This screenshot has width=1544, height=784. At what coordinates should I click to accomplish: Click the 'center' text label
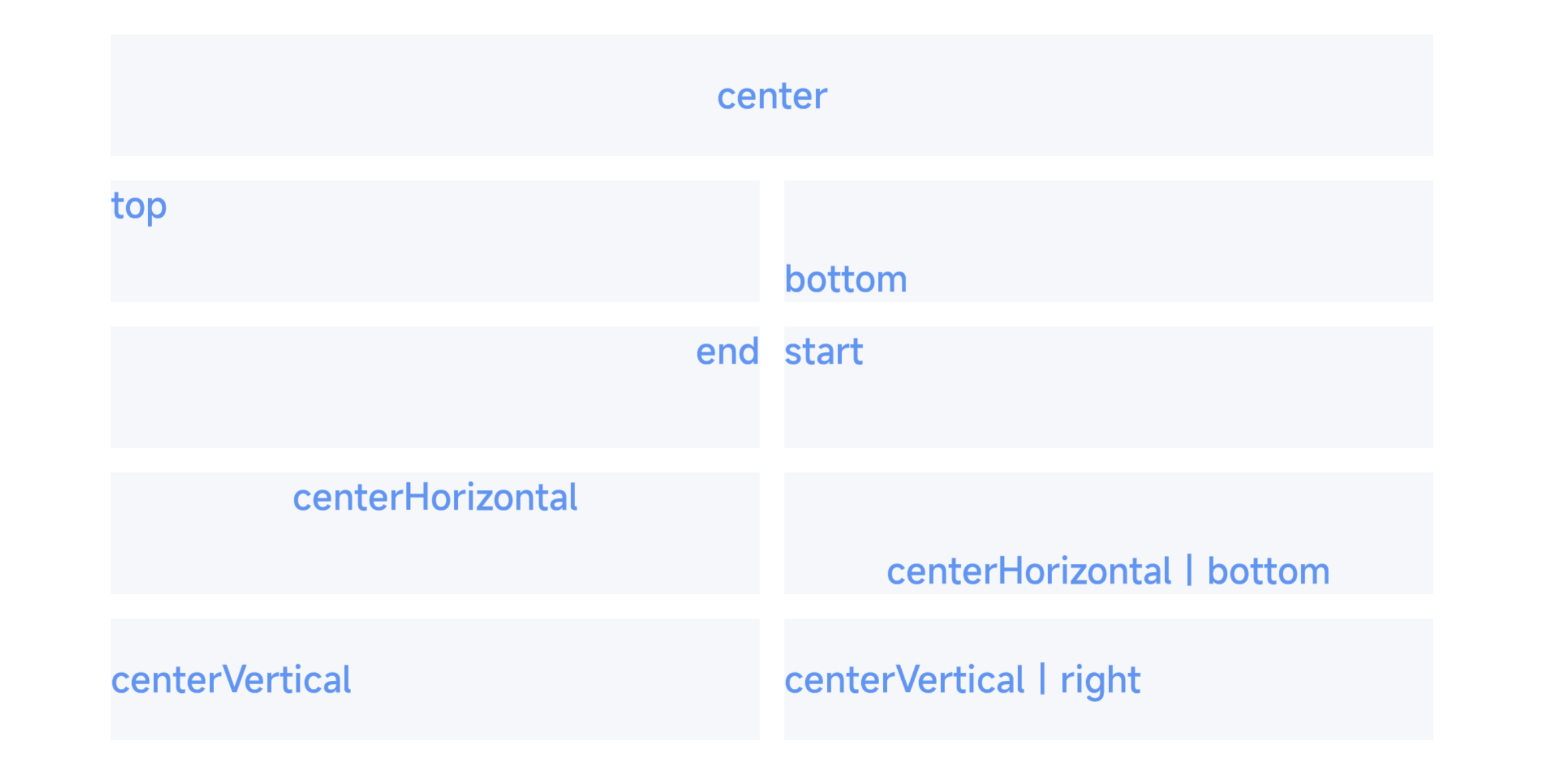(772, 96)
